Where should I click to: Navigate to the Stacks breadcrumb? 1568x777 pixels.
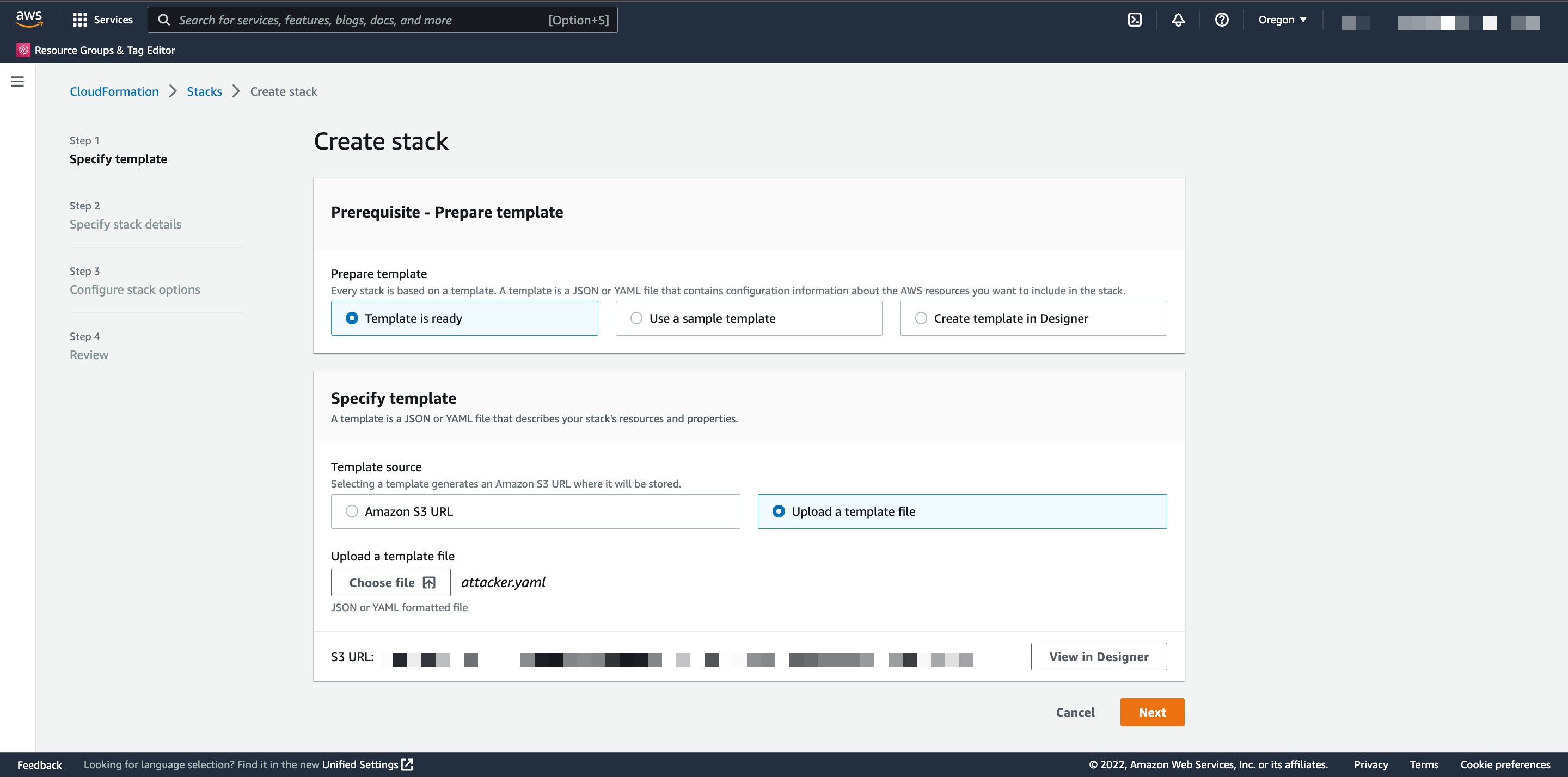(205, 91)
